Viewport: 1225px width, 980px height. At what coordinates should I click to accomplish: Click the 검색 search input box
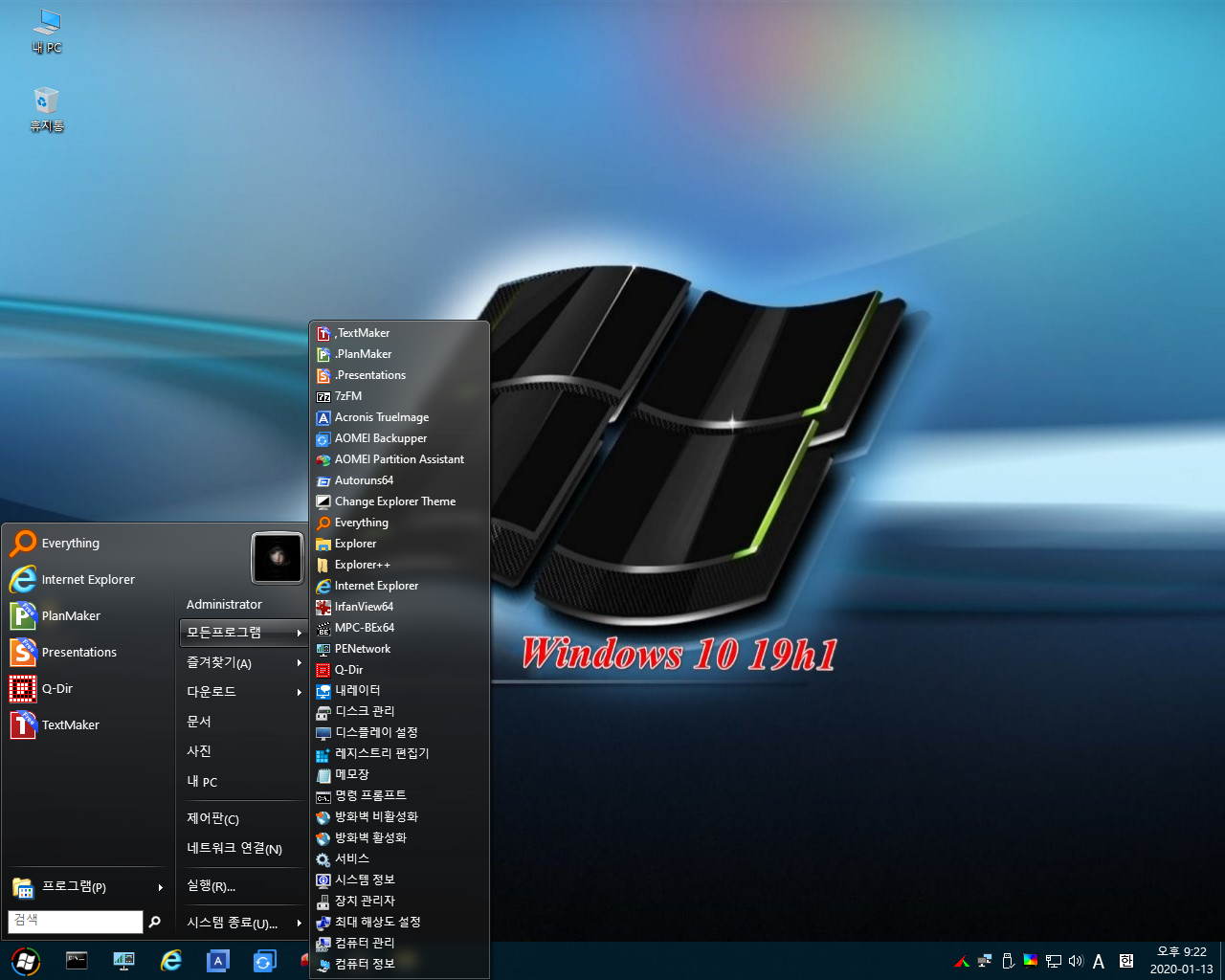pyautogui.click(x=76, y=921)
